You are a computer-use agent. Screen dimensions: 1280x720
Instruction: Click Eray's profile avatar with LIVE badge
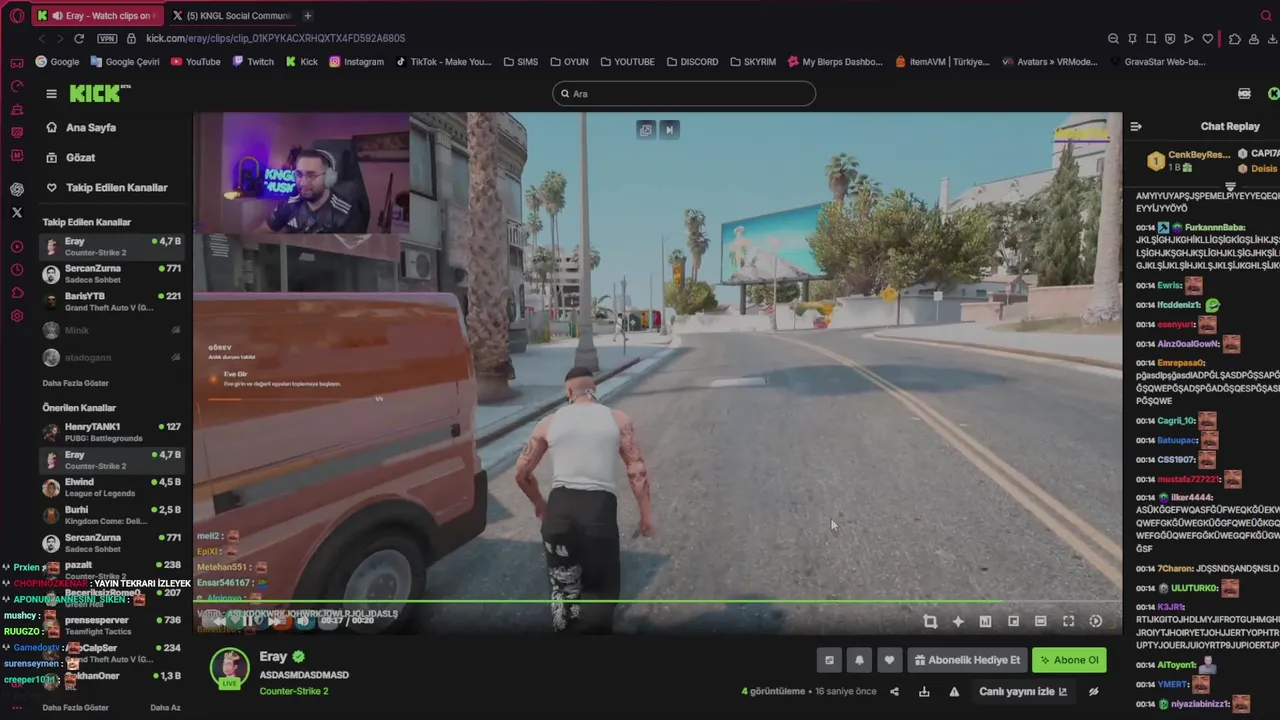pyautogui.click(x=229, y=669)
